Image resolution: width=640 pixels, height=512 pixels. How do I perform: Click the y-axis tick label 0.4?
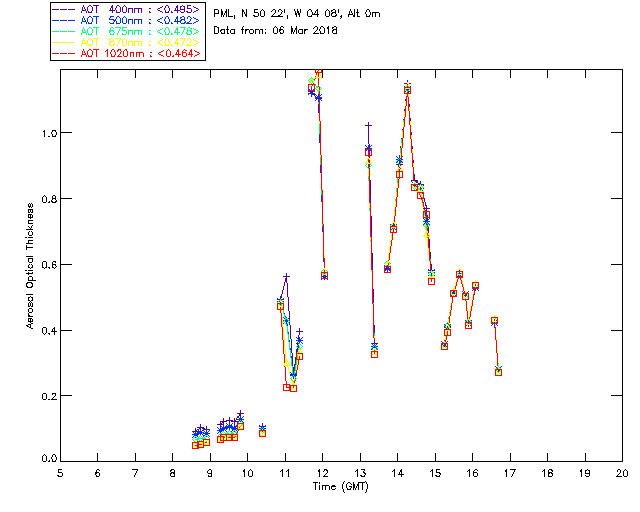point(49,330)
